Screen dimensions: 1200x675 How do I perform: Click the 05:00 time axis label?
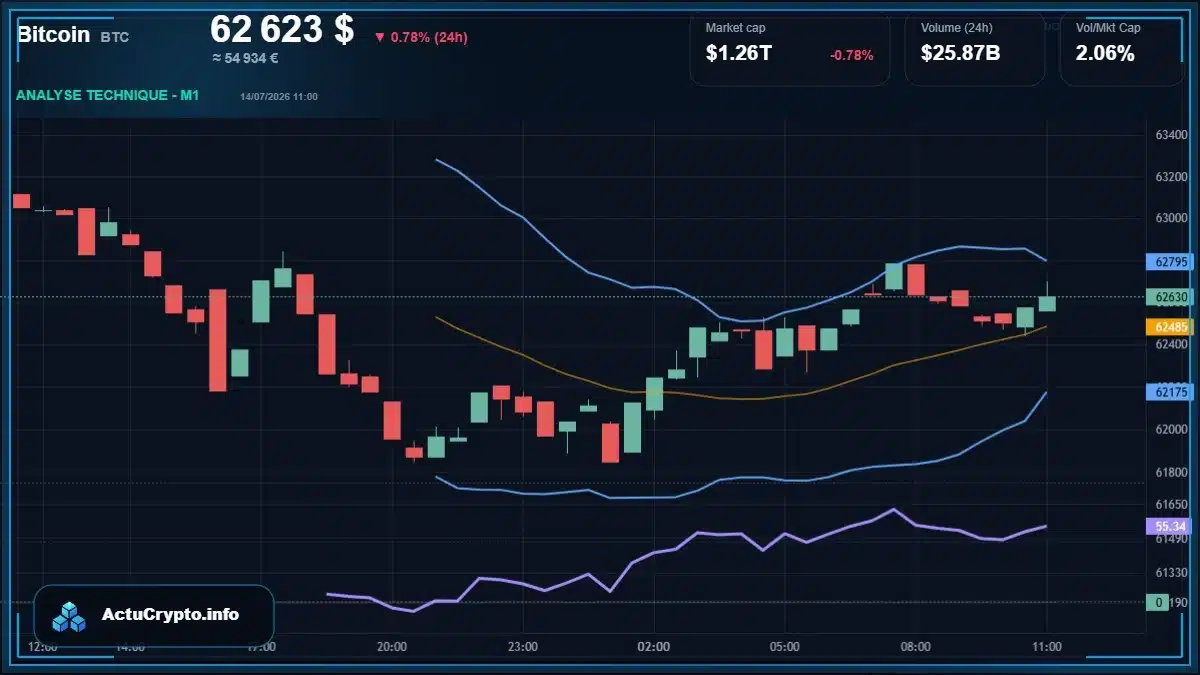pyautogui.click(x=785, y=647)
